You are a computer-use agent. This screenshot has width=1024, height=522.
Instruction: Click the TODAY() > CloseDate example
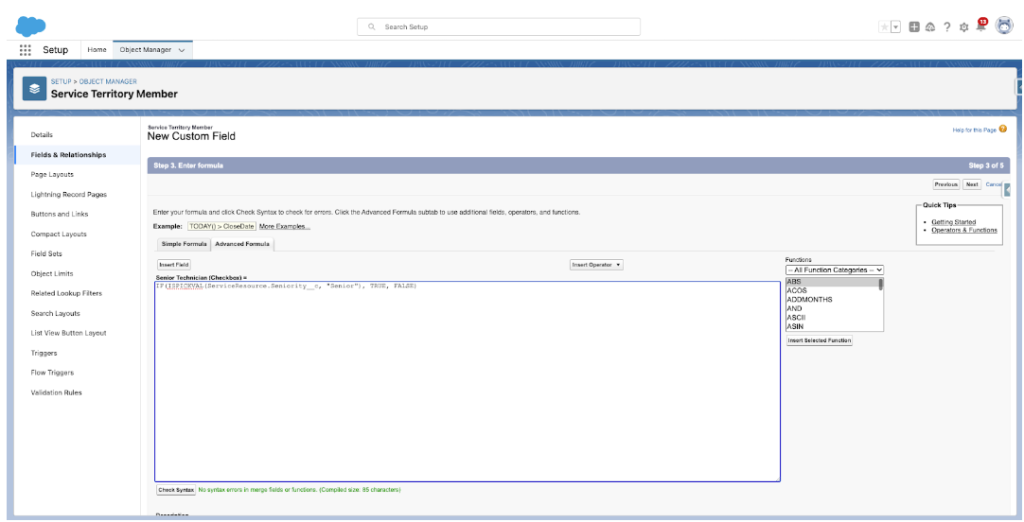coord(221,227)
